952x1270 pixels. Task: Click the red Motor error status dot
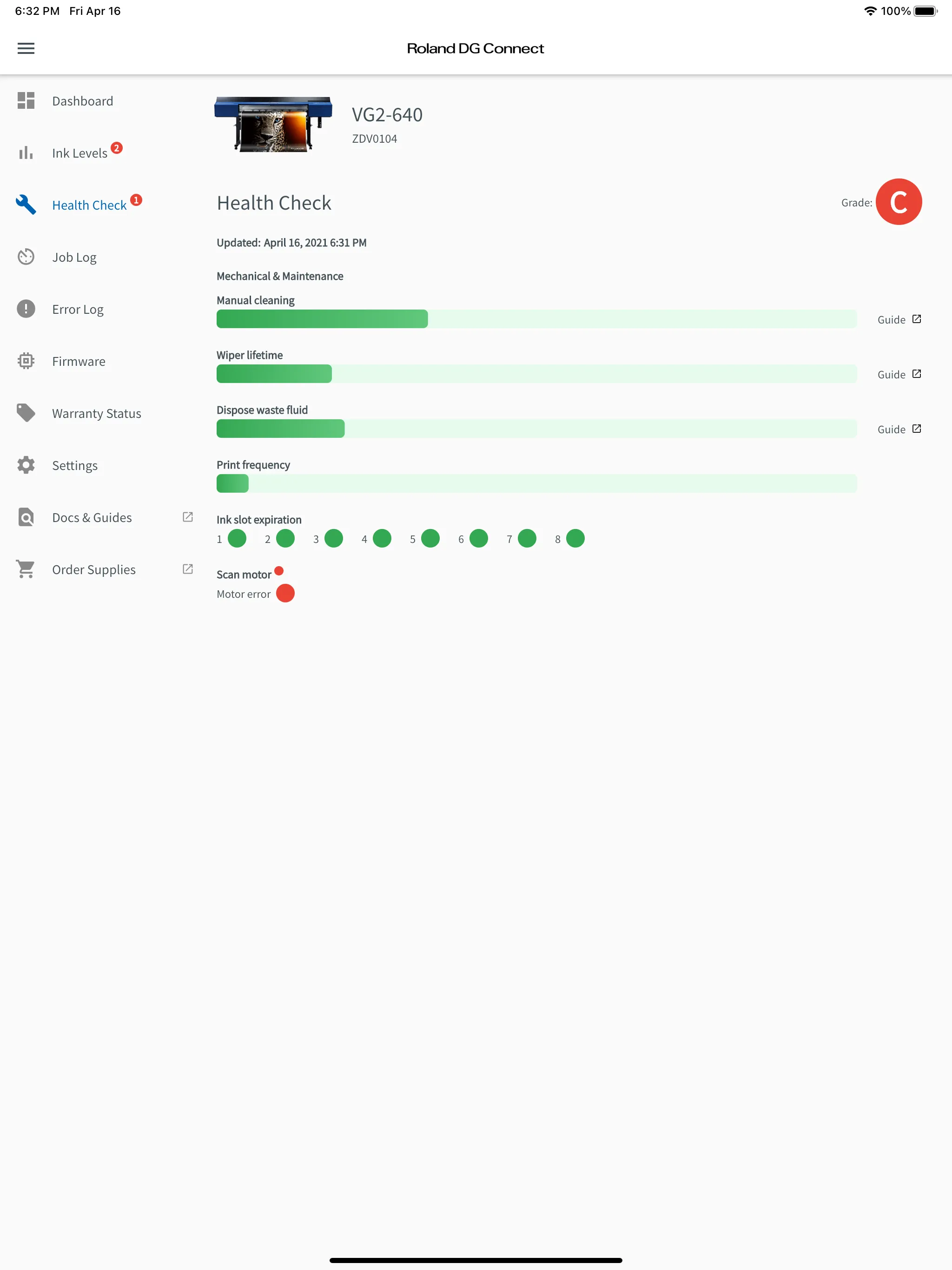click(x=285, y=593)
